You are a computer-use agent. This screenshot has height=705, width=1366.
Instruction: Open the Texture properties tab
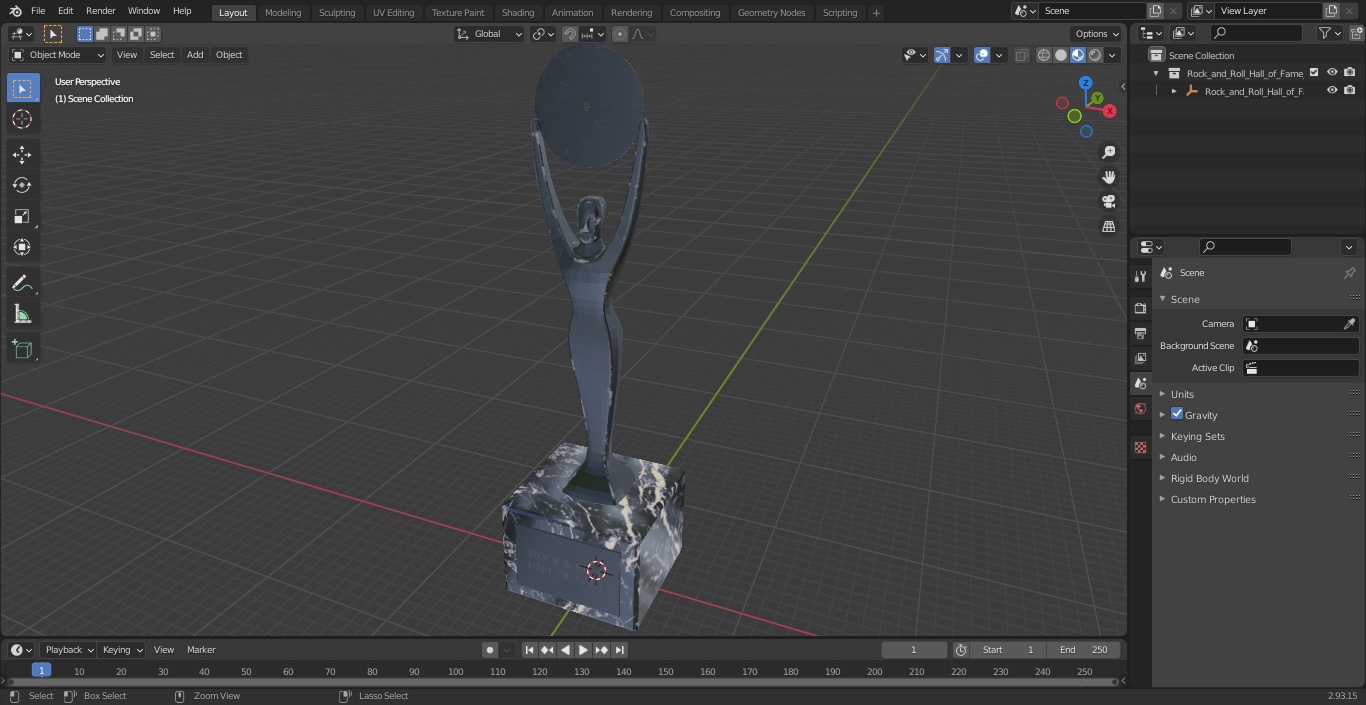pos(1140,447)
